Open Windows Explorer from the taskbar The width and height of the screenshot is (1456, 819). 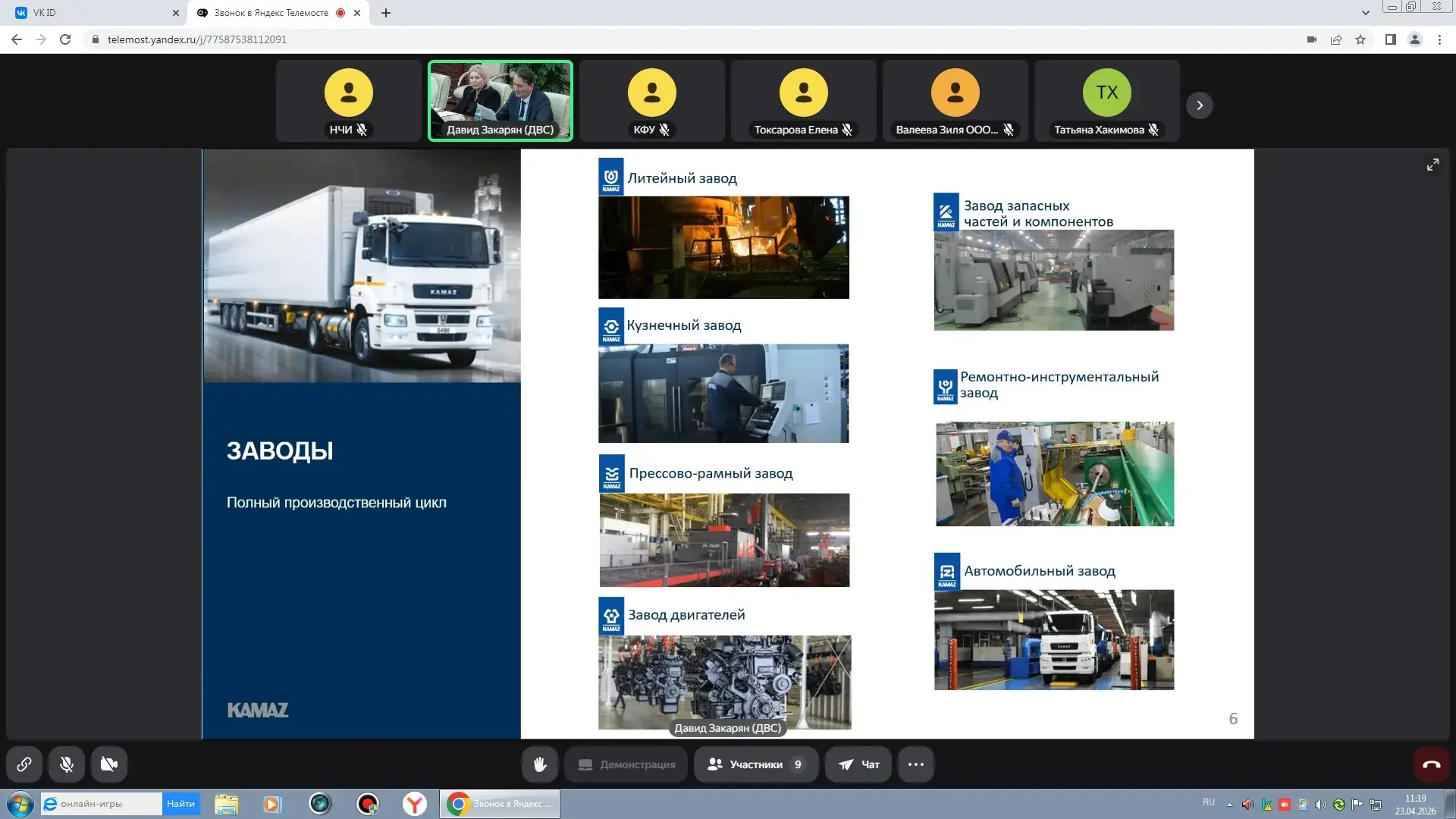click(226, 804)
